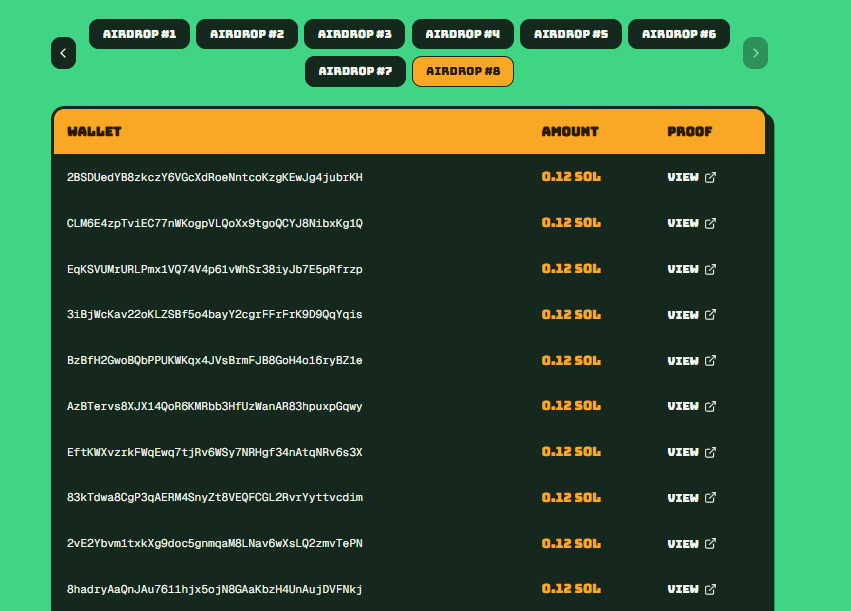Select wallet address 2BSDUedYB8zkczY6VGcXdRoeNntcoKzgKEwJg4jubrKH
The height and width of the screenshot is (611, 851).
coord(215,177)
